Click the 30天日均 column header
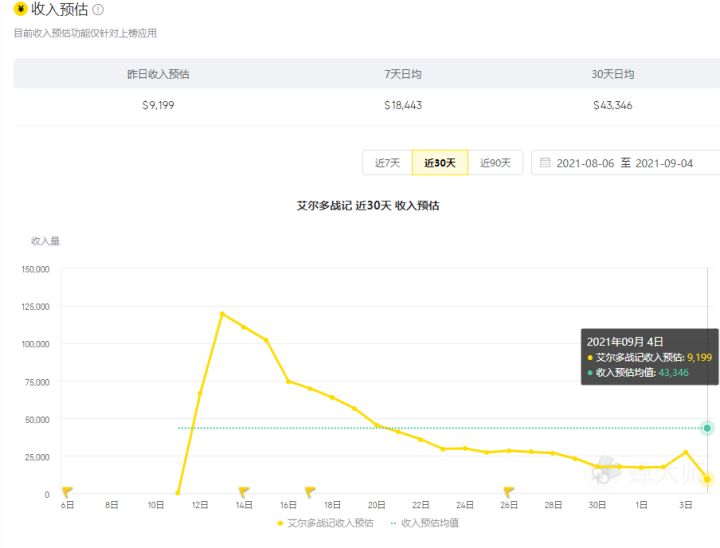 click(x=613, y=74)
